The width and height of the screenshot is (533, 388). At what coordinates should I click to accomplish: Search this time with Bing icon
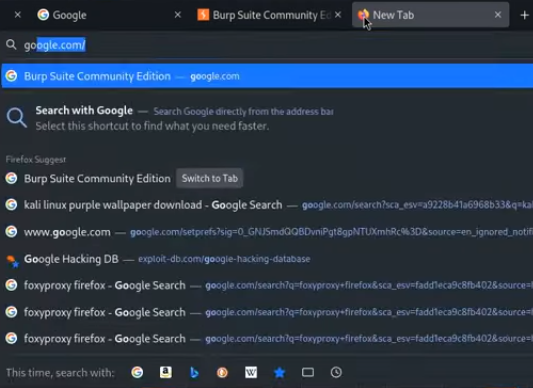click(x=194, y=372)
